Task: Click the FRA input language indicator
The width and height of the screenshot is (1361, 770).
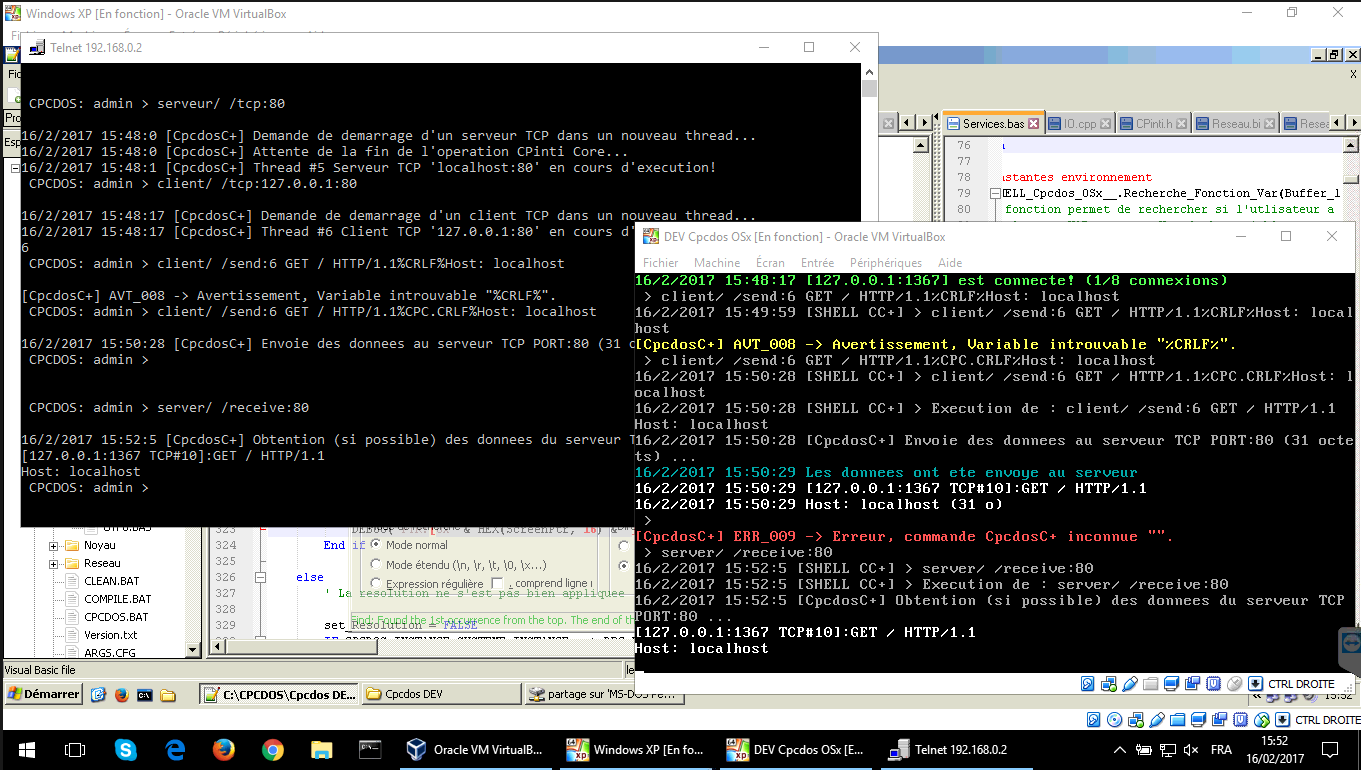Action: pos(1221,750)
